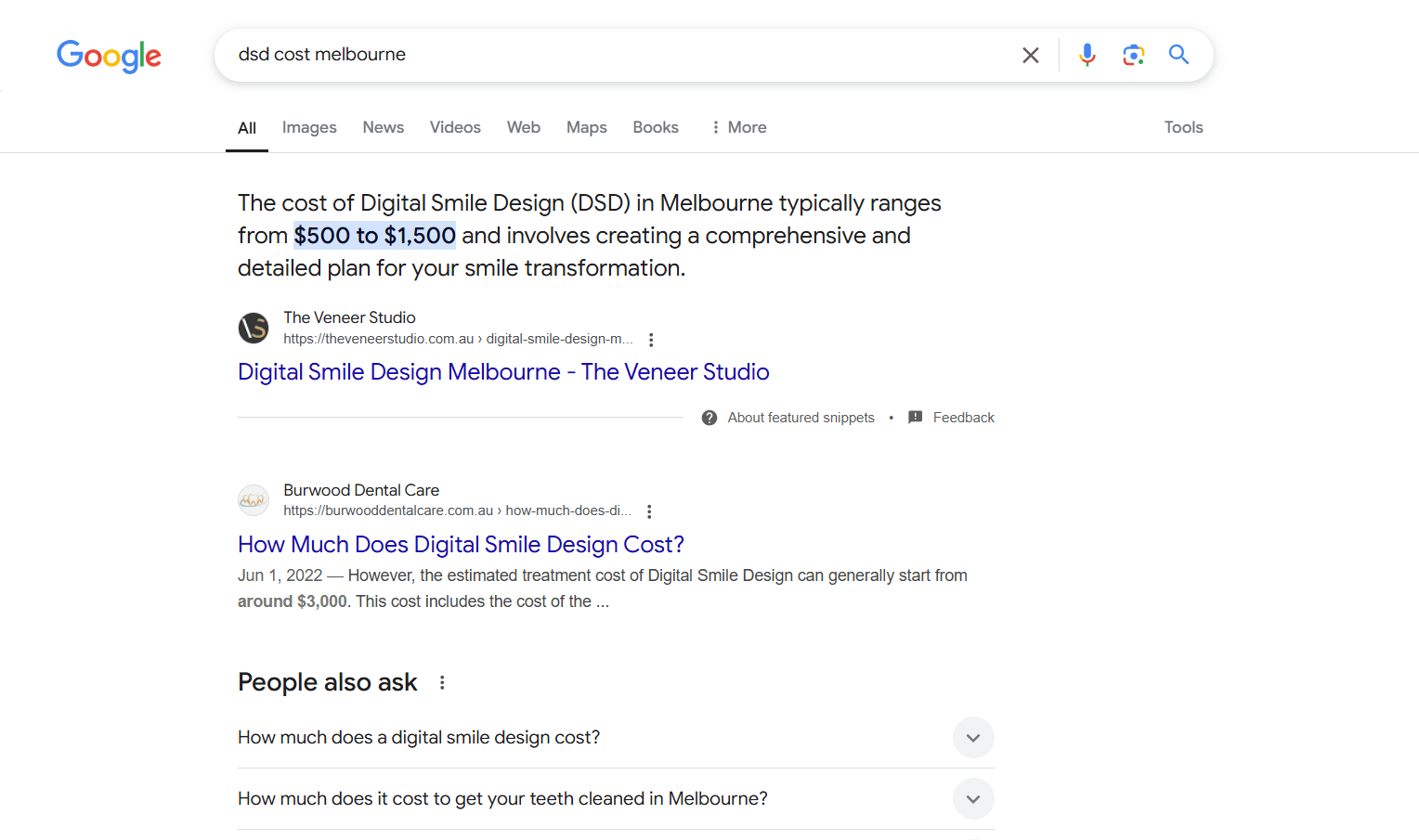Start voice search with microphone

(x=1087, y=55)
